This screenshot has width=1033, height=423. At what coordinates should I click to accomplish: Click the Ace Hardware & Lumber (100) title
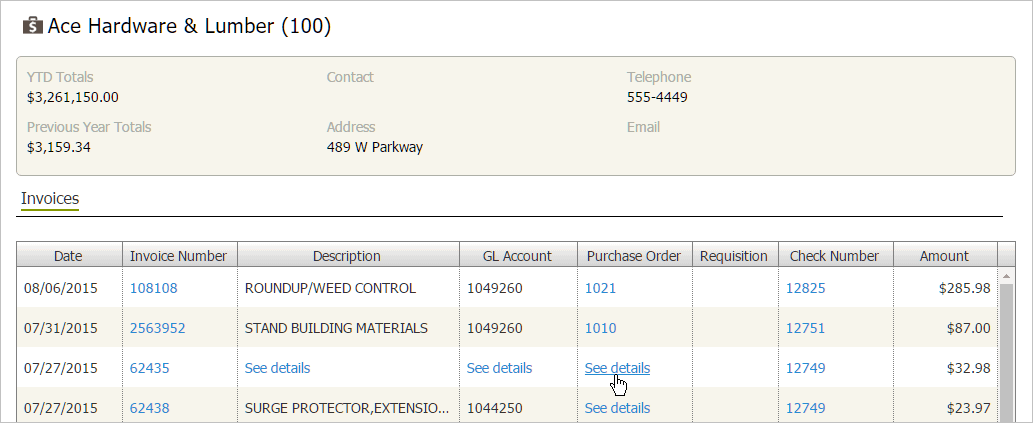[x=190, y=26]
